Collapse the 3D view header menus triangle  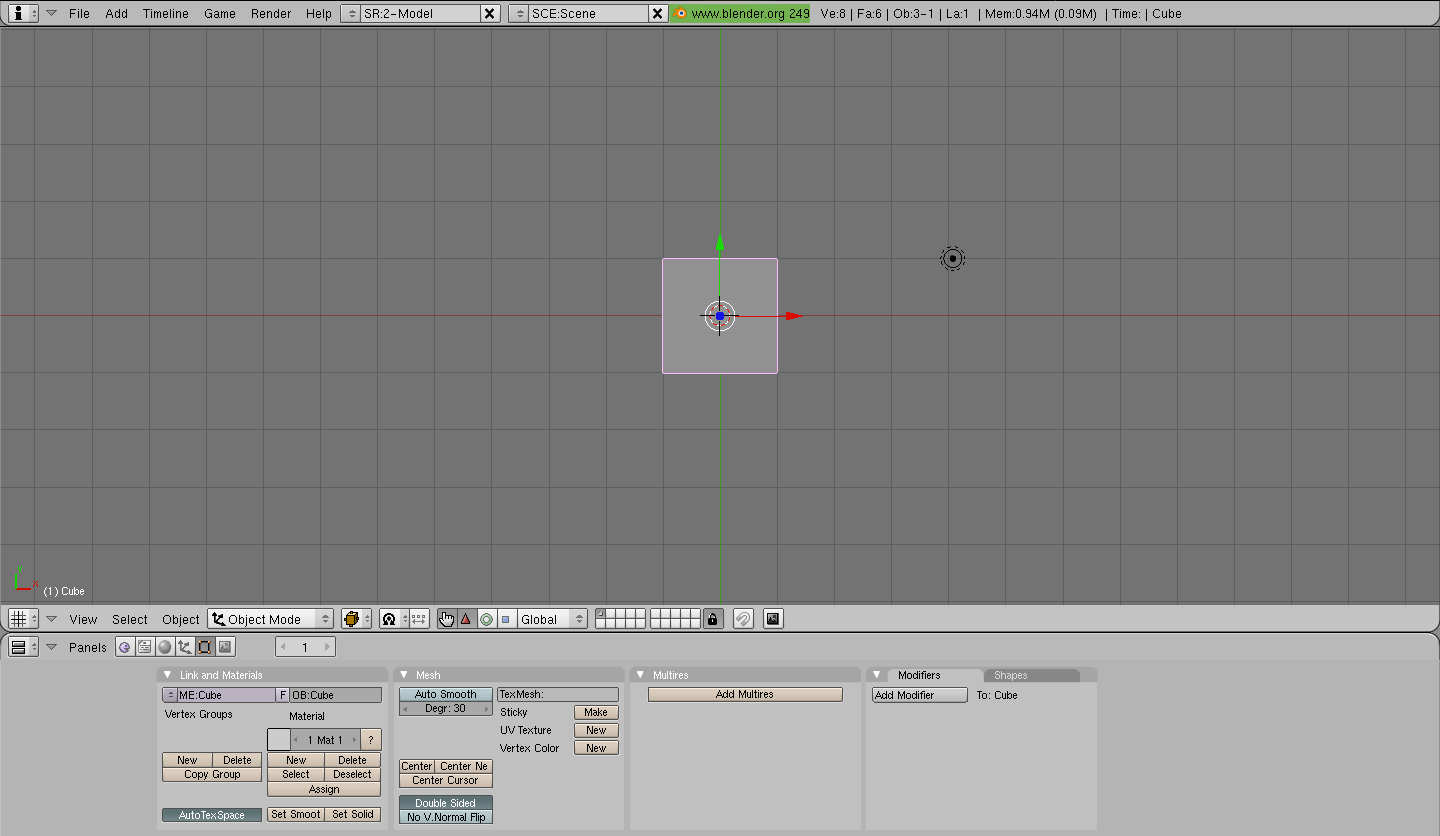coord(51,619)
